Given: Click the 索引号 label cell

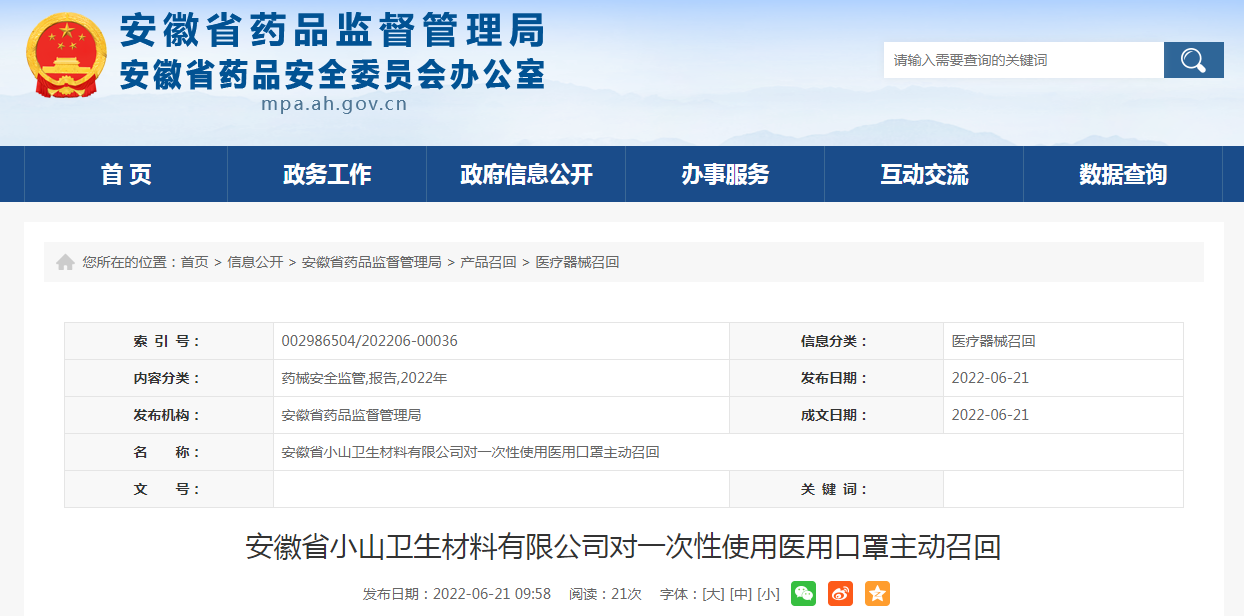Looking at the screenshot, I should [x=169, y=341].
